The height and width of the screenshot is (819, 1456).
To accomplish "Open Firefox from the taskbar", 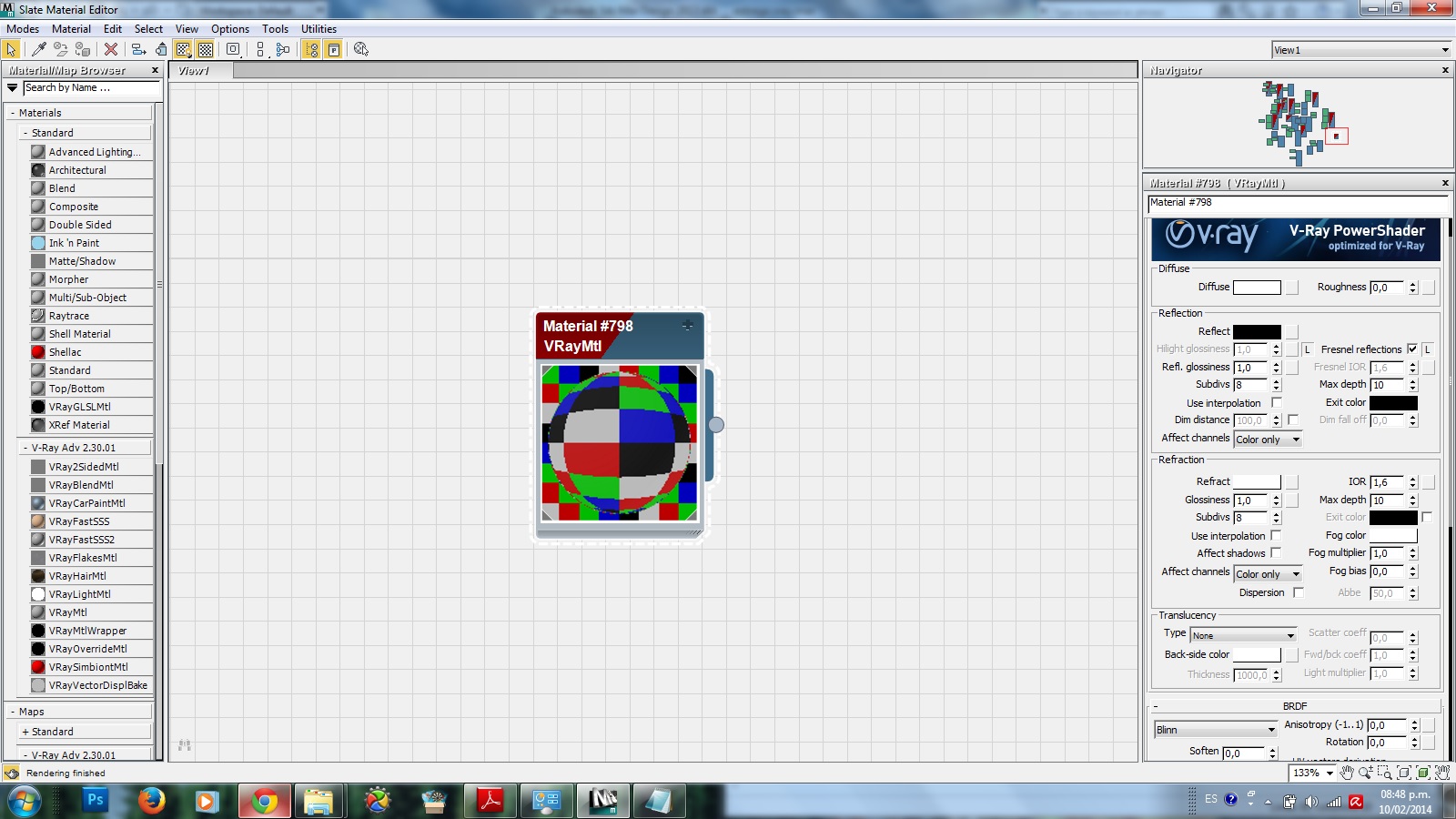I will (152, 801).
